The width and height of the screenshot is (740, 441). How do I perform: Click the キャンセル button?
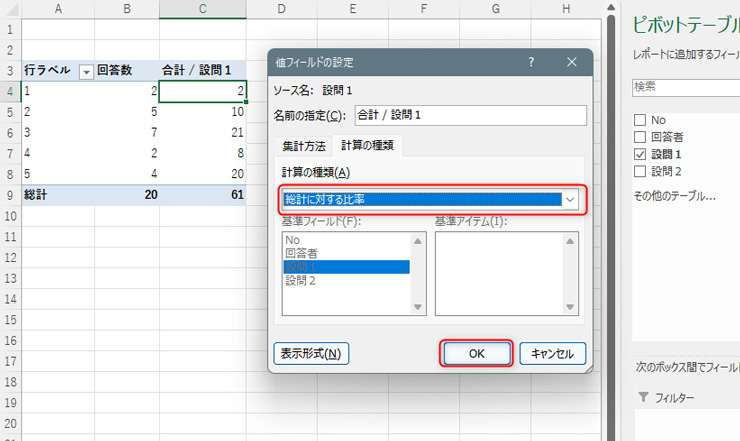551,353
